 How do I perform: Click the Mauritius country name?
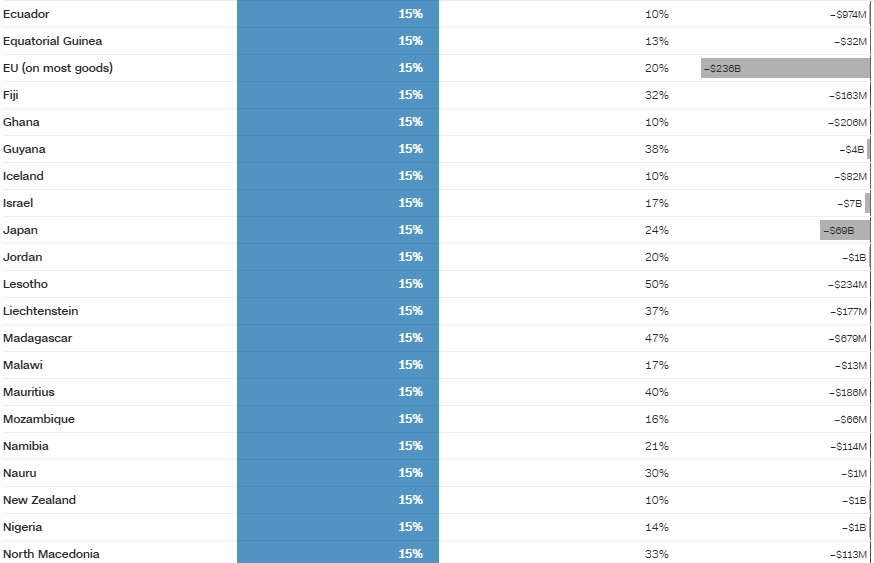tap(29, 392)
